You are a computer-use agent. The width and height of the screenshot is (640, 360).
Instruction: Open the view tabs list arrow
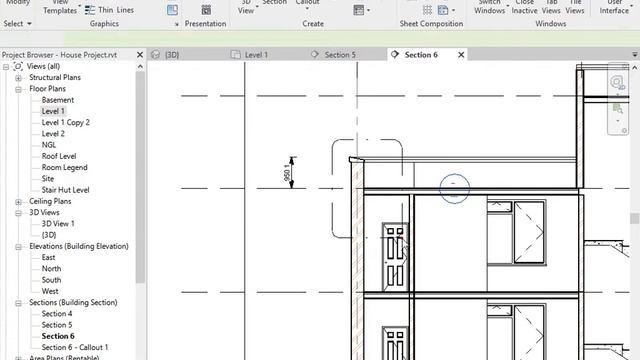coord(635,54)
